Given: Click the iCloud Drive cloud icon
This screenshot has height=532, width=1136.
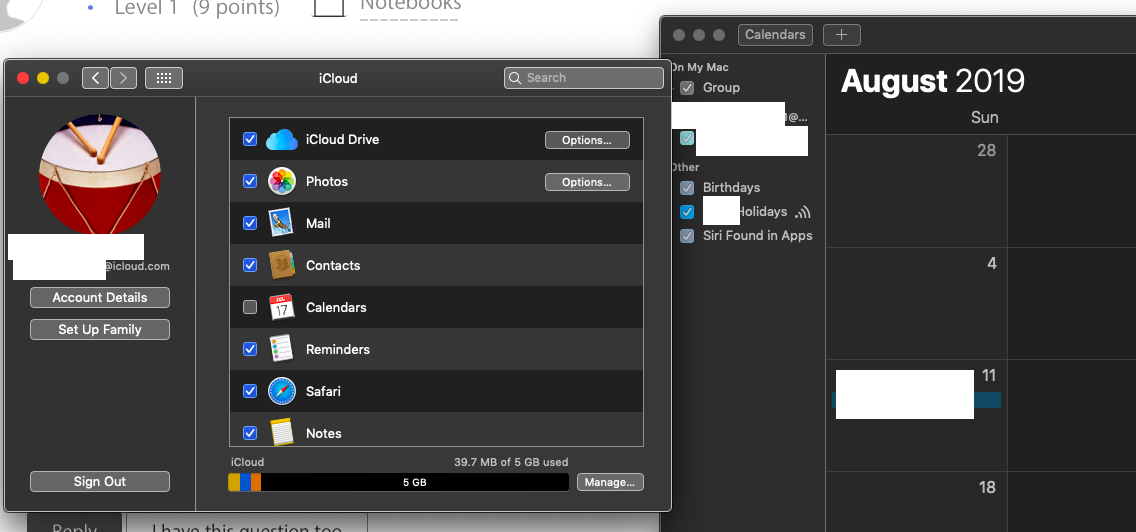Looking at the screenshot, I should coord(282,139).
